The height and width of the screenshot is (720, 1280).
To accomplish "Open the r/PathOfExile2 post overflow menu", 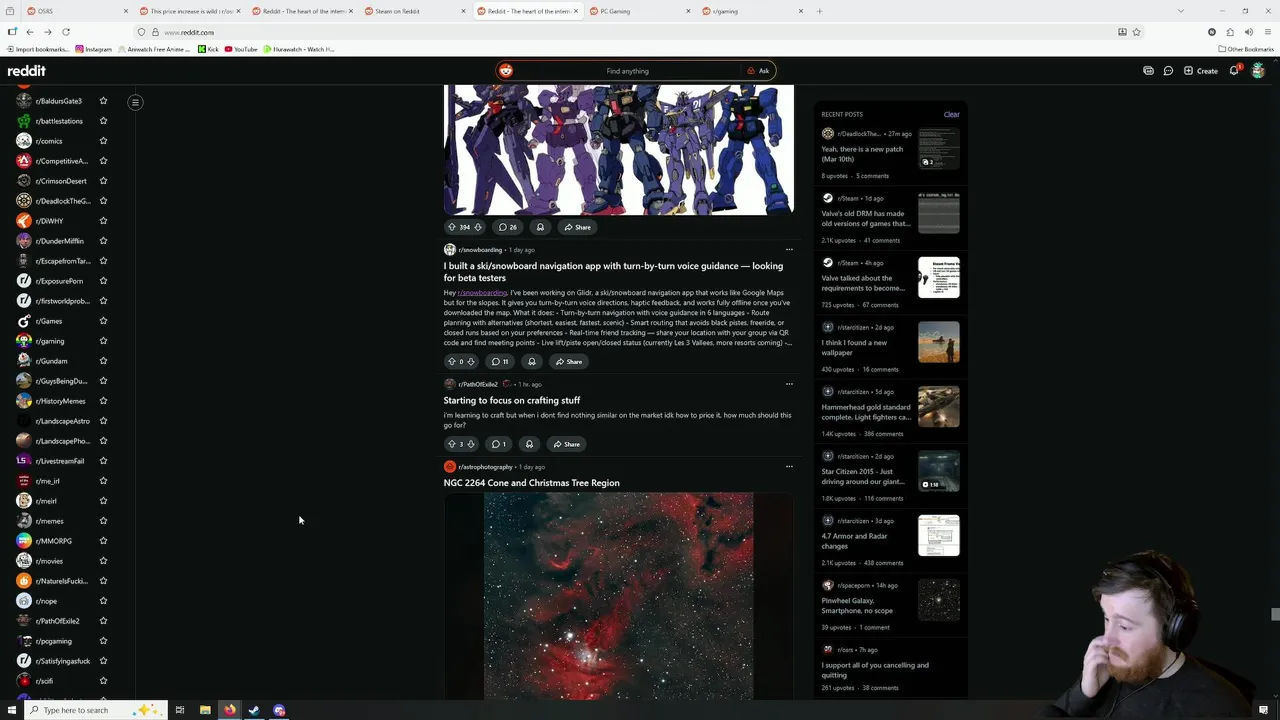I will [x=789, y=384].
